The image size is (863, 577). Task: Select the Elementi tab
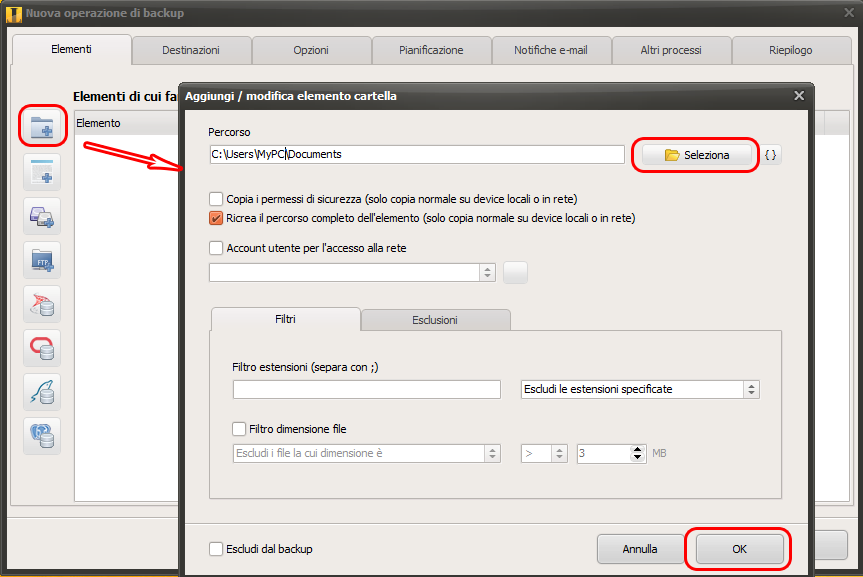tap(72, 50)
